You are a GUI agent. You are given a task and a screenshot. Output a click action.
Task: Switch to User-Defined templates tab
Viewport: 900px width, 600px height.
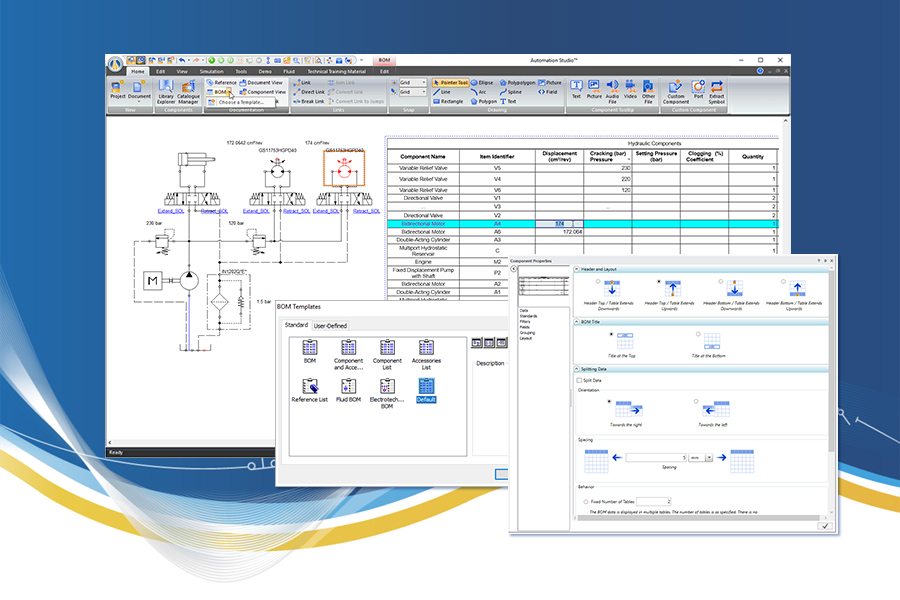click(x=330, y=326)
